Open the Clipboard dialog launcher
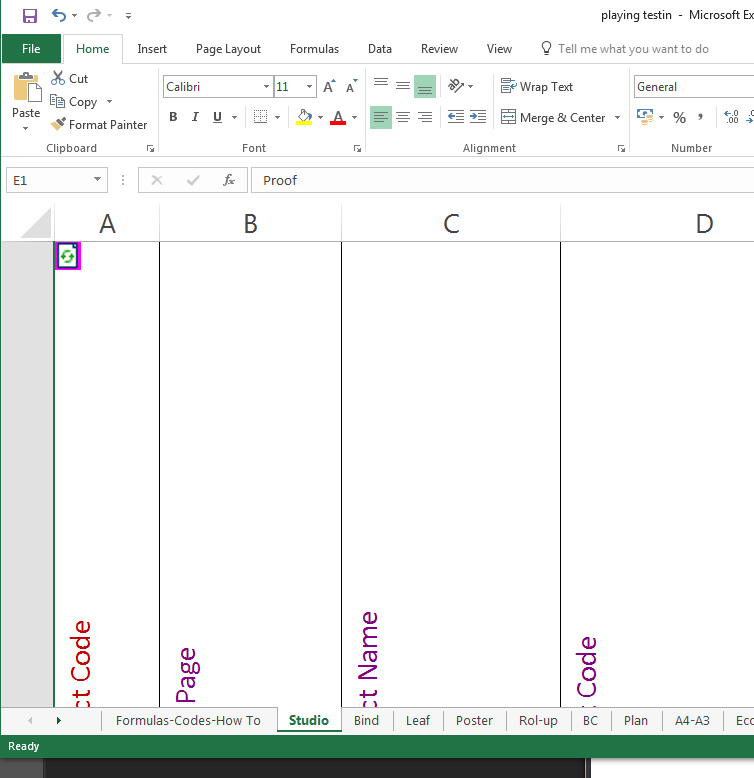The image size is (754, 778). pyautogui.click(x=150, y=148)
